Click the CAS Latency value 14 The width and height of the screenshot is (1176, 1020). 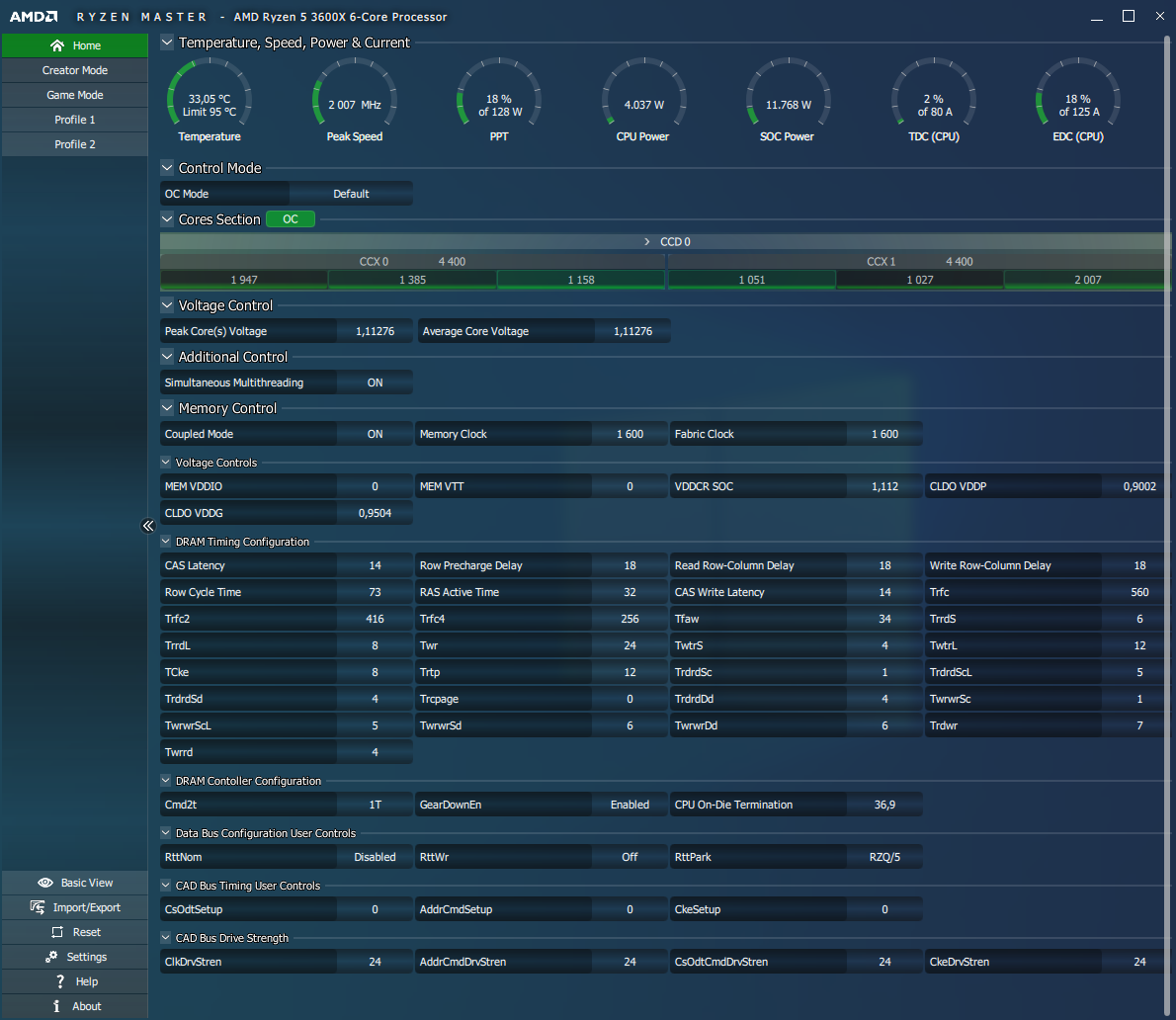pos(375,565)
